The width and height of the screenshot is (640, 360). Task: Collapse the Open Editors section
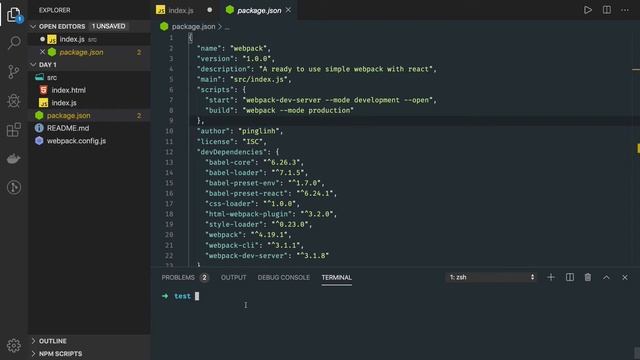[x=33, y=26]
